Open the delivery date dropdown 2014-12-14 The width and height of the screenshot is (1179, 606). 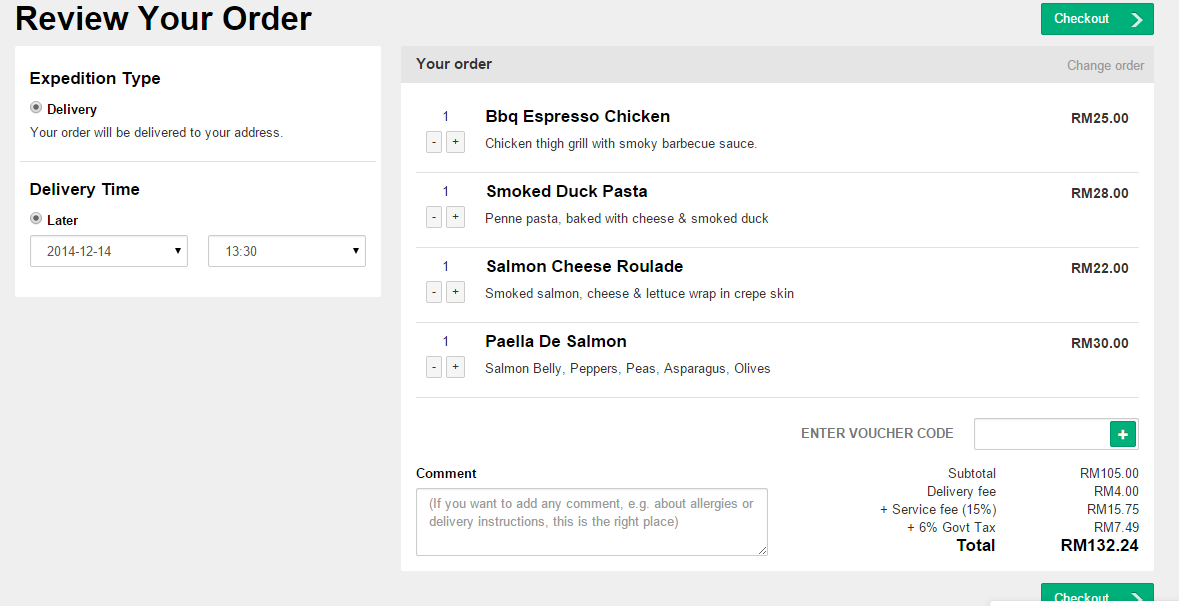pyautogui.click(x=109, y=251)
